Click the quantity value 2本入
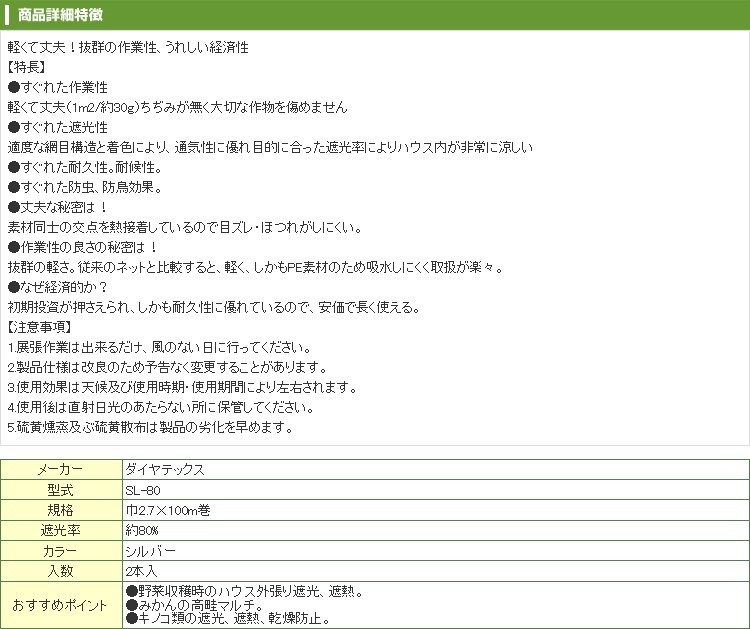This screenshot has height=629, width=750. (x=142, y=571)
